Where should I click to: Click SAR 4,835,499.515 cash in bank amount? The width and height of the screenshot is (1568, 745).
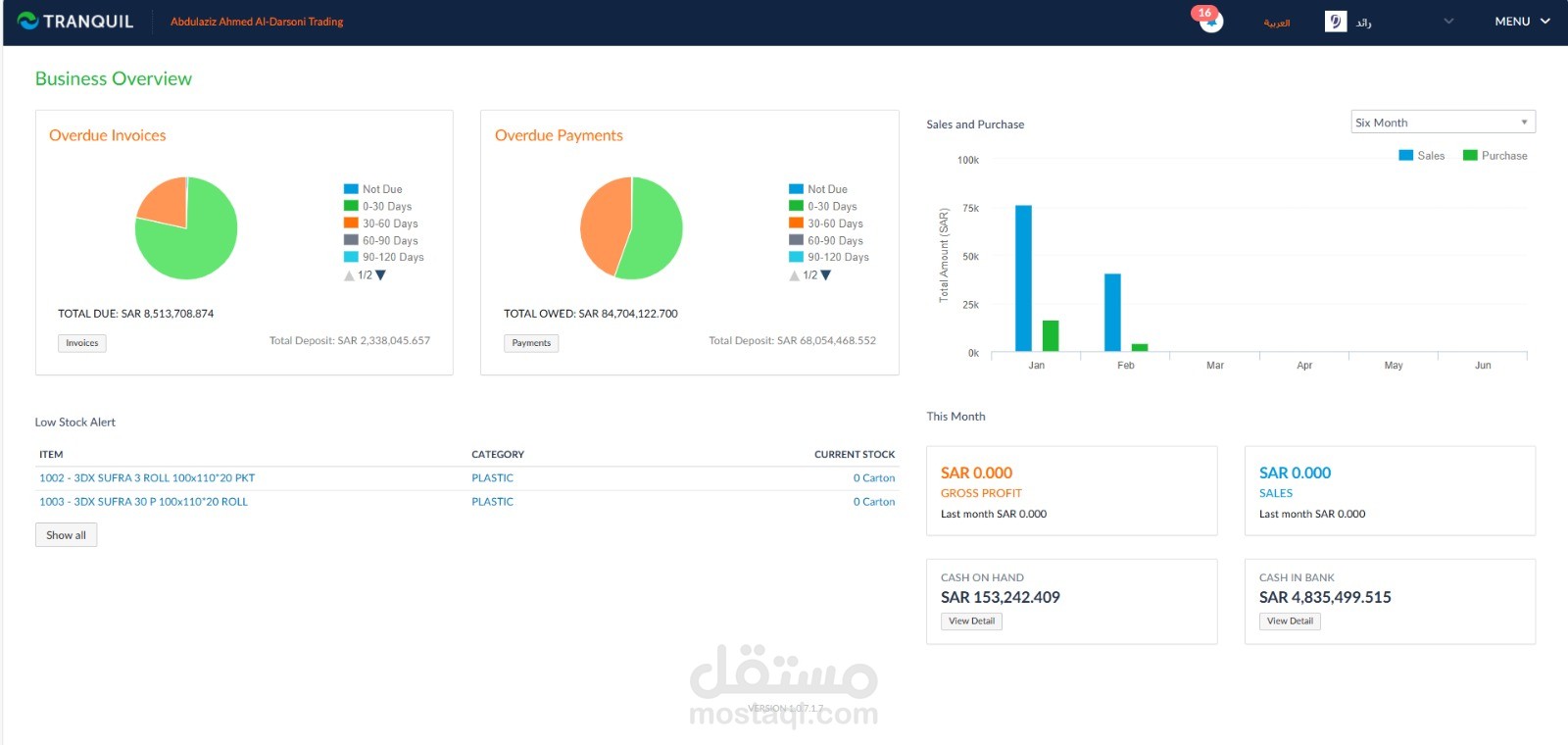point(1325,597)
